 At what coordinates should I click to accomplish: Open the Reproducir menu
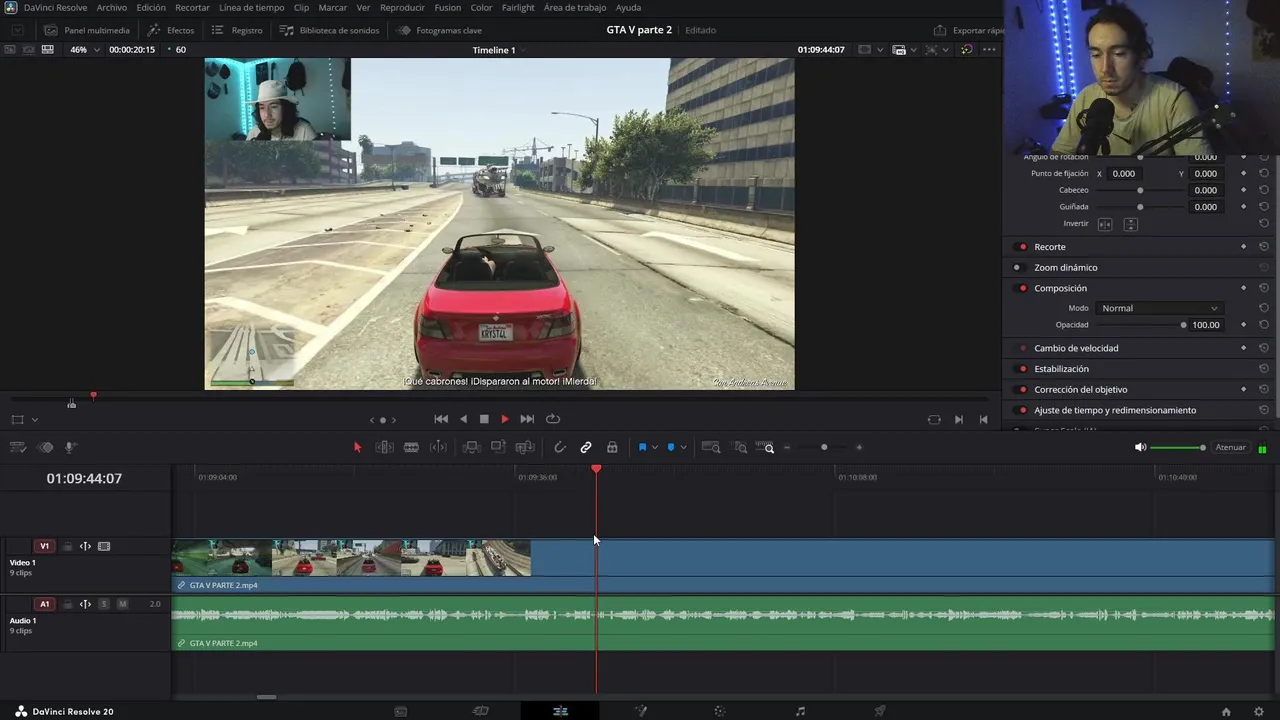pyautogui.click(x=402, y=8)
